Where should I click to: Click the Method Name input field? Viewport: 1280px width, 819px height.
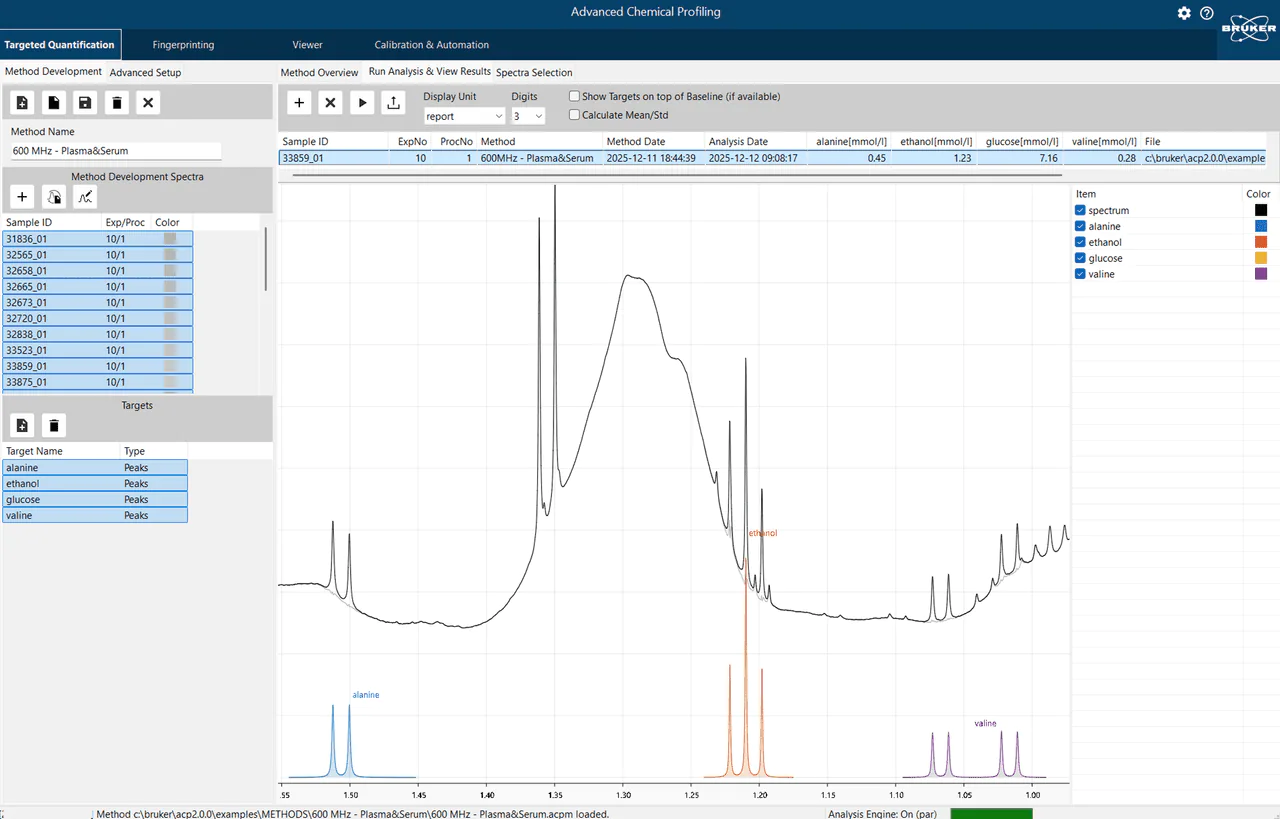tap(115, 151)
